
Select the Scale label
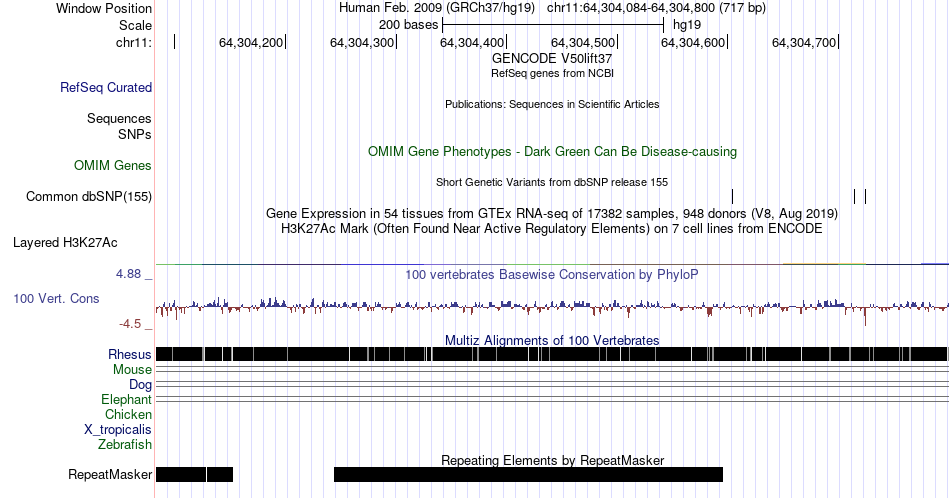pos(135,25)
